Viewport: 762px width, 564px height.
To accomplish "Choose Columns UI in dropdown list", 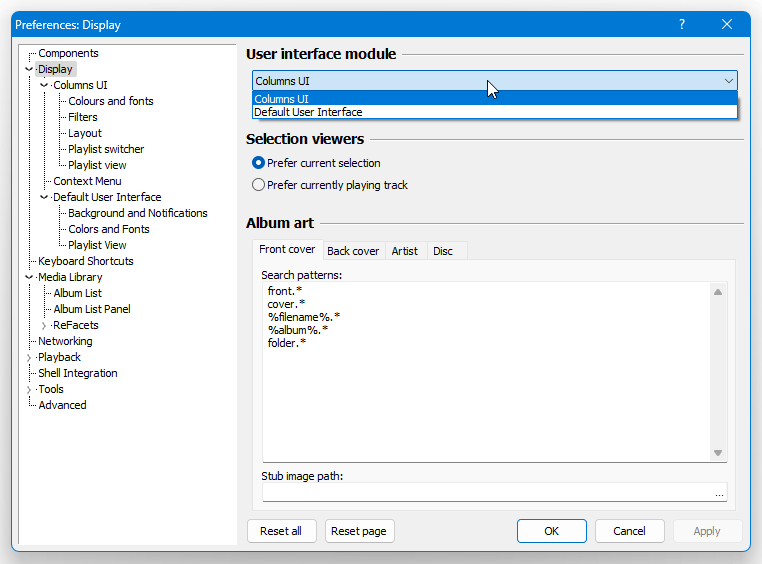I will [x=495, y=99].
